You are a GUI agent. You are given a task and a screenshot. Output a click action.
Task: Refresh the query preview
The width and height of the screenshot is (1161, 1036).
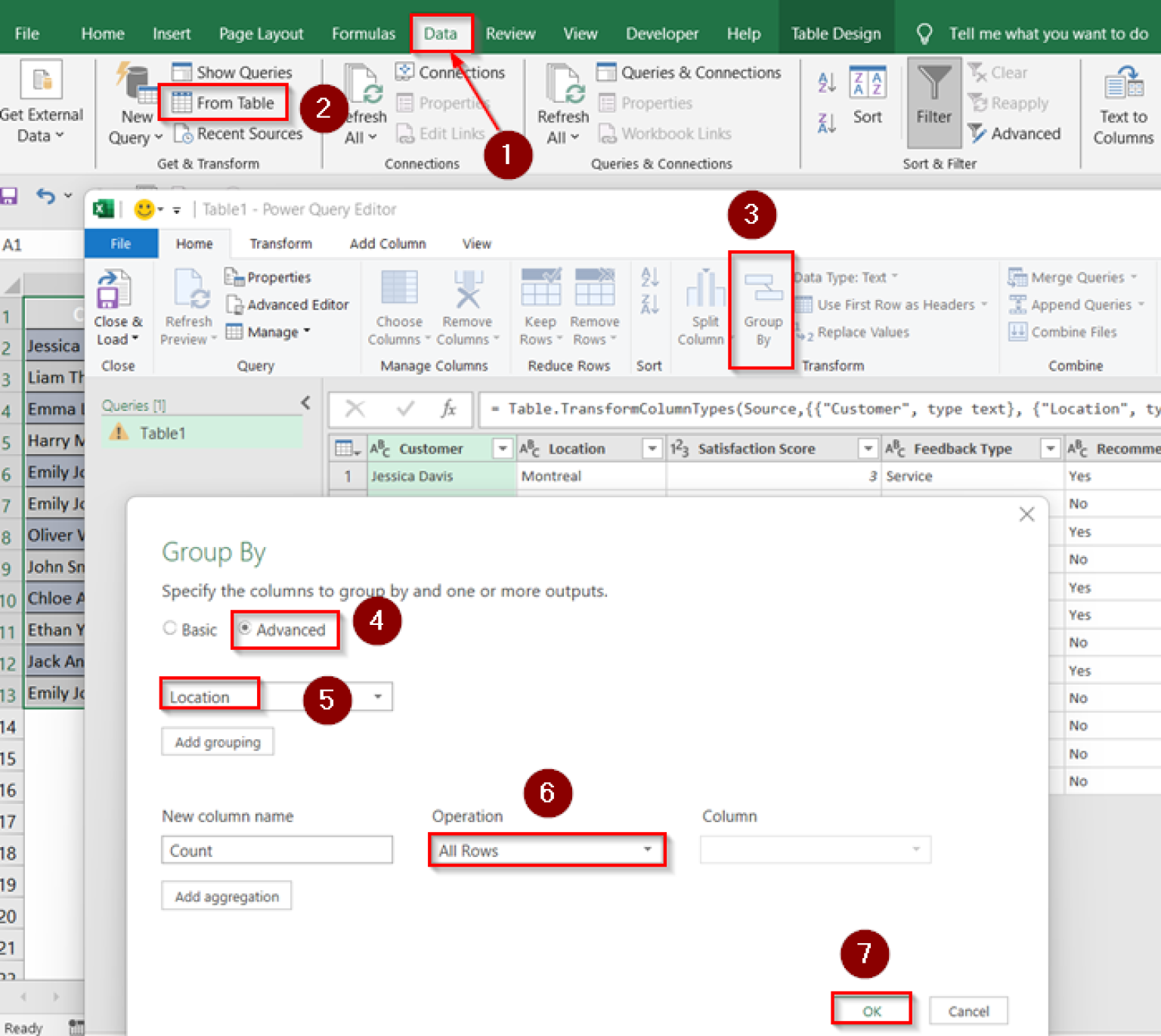click(187, 306)
